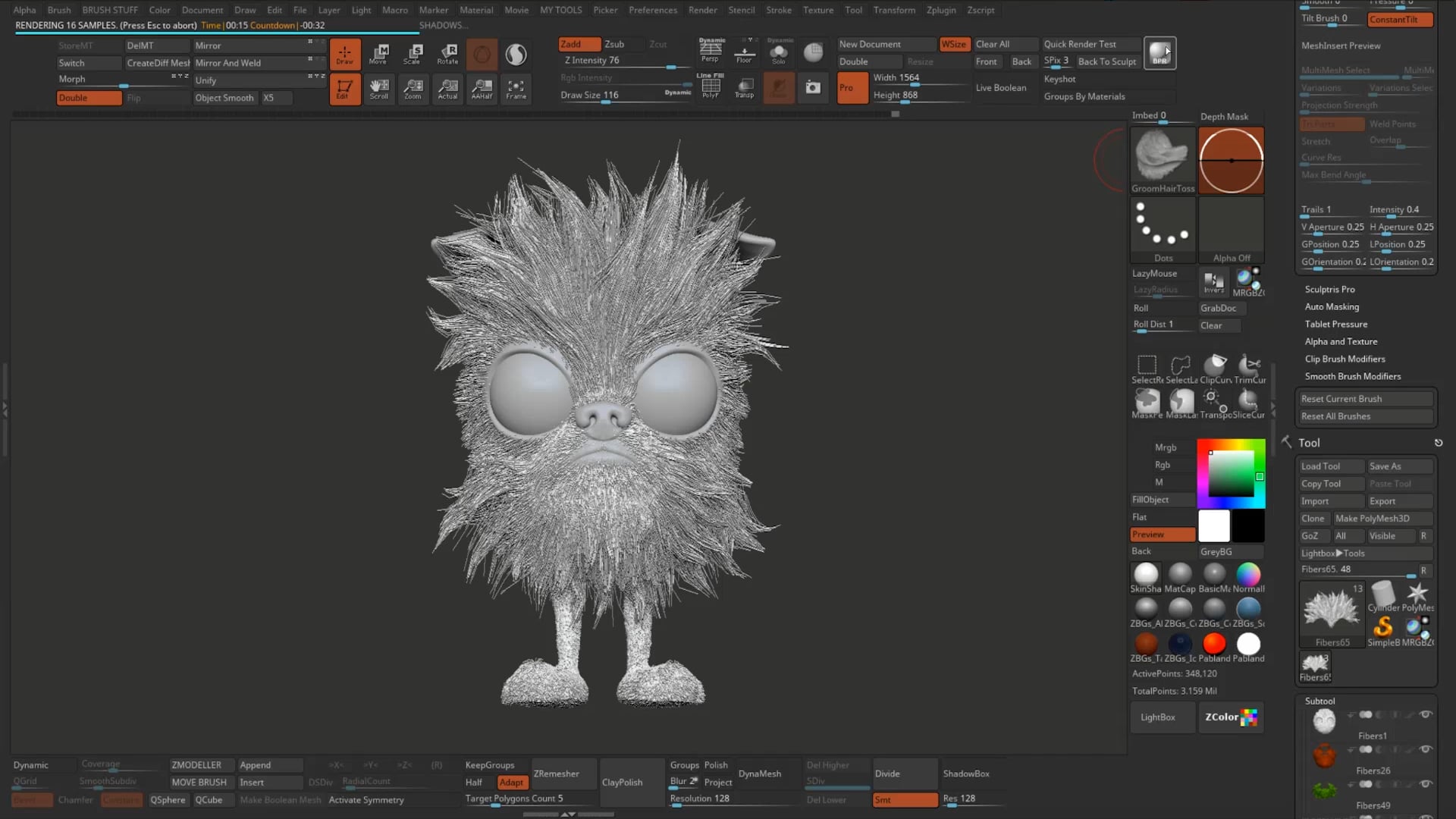The width and height of the screenshot is (1456, 819).
Task: Open the Brush menu
Action: pyautogui.click(x=58, y=10)
